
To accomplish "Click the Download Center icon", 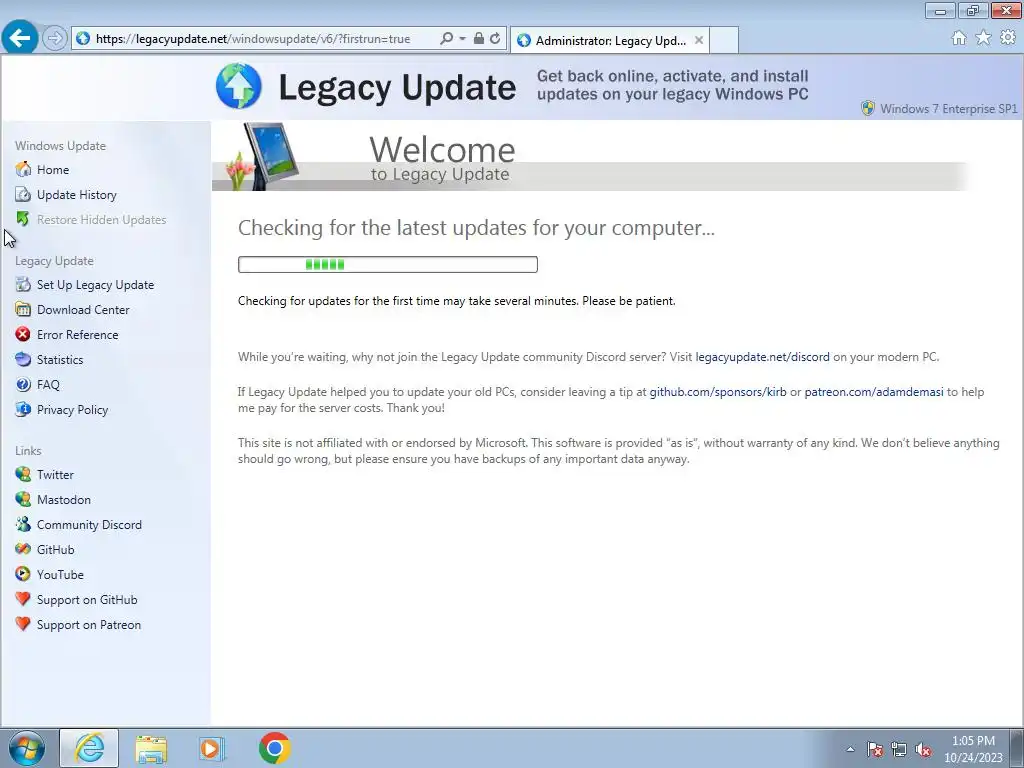I will 23,310.
